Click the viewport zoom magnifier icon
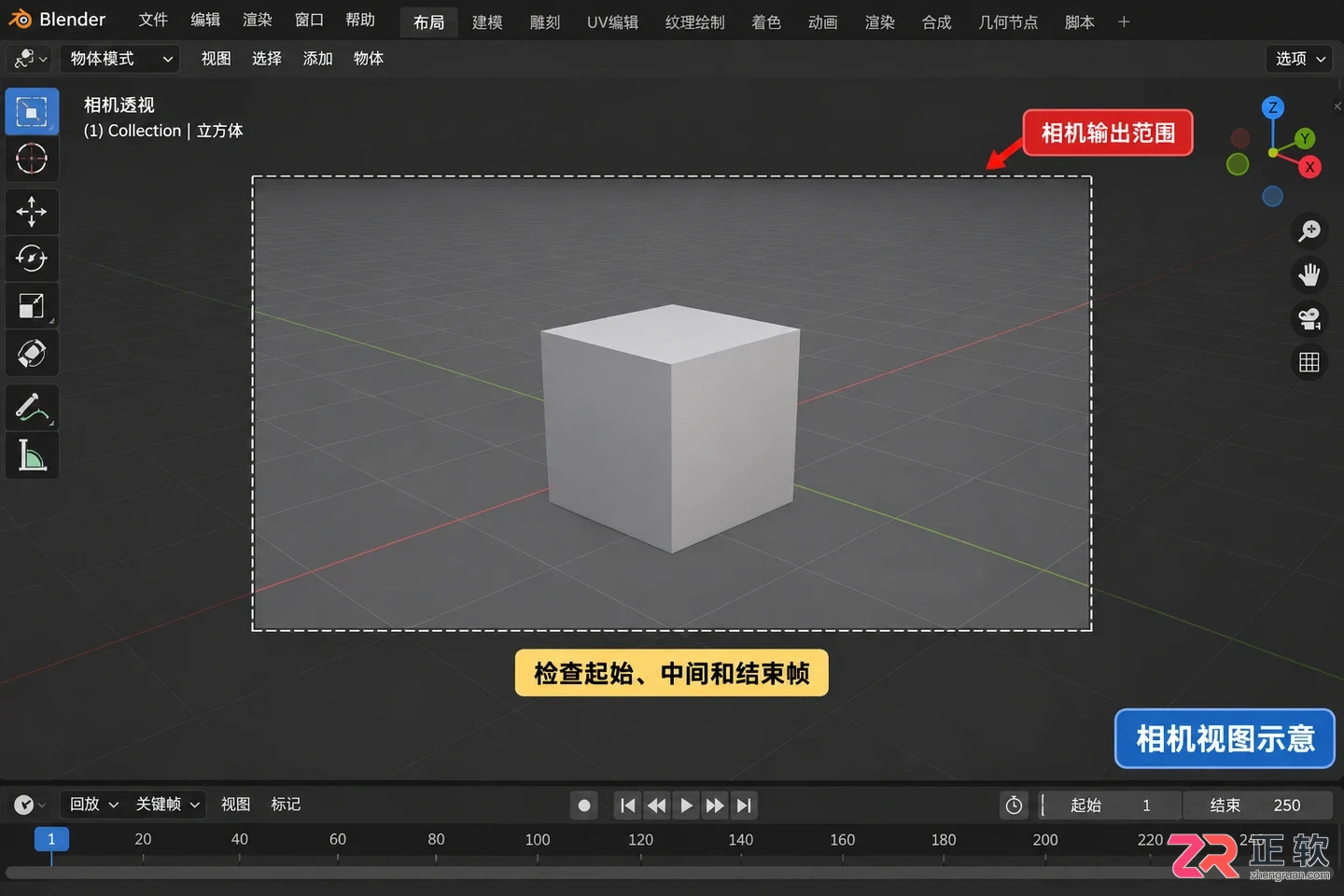 (x=1309, y=231)
